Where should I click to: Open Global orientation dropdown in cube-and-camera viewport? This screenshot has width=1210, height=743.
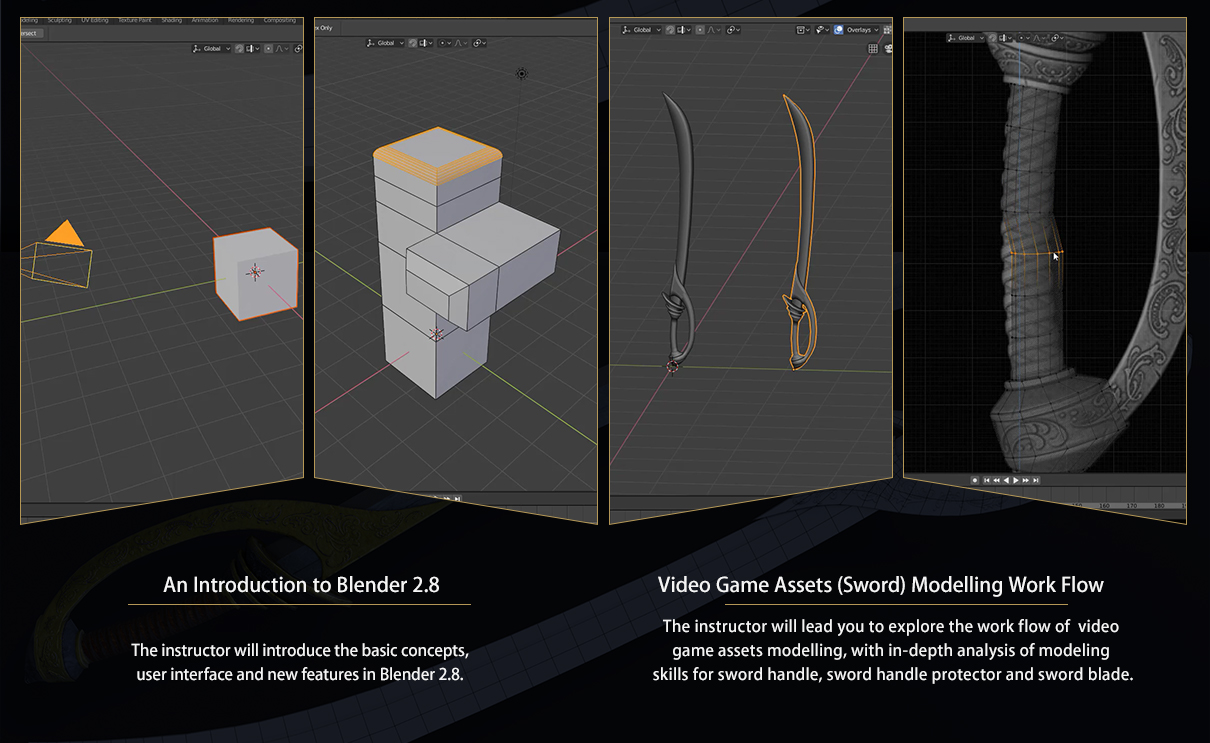point(212,48)
